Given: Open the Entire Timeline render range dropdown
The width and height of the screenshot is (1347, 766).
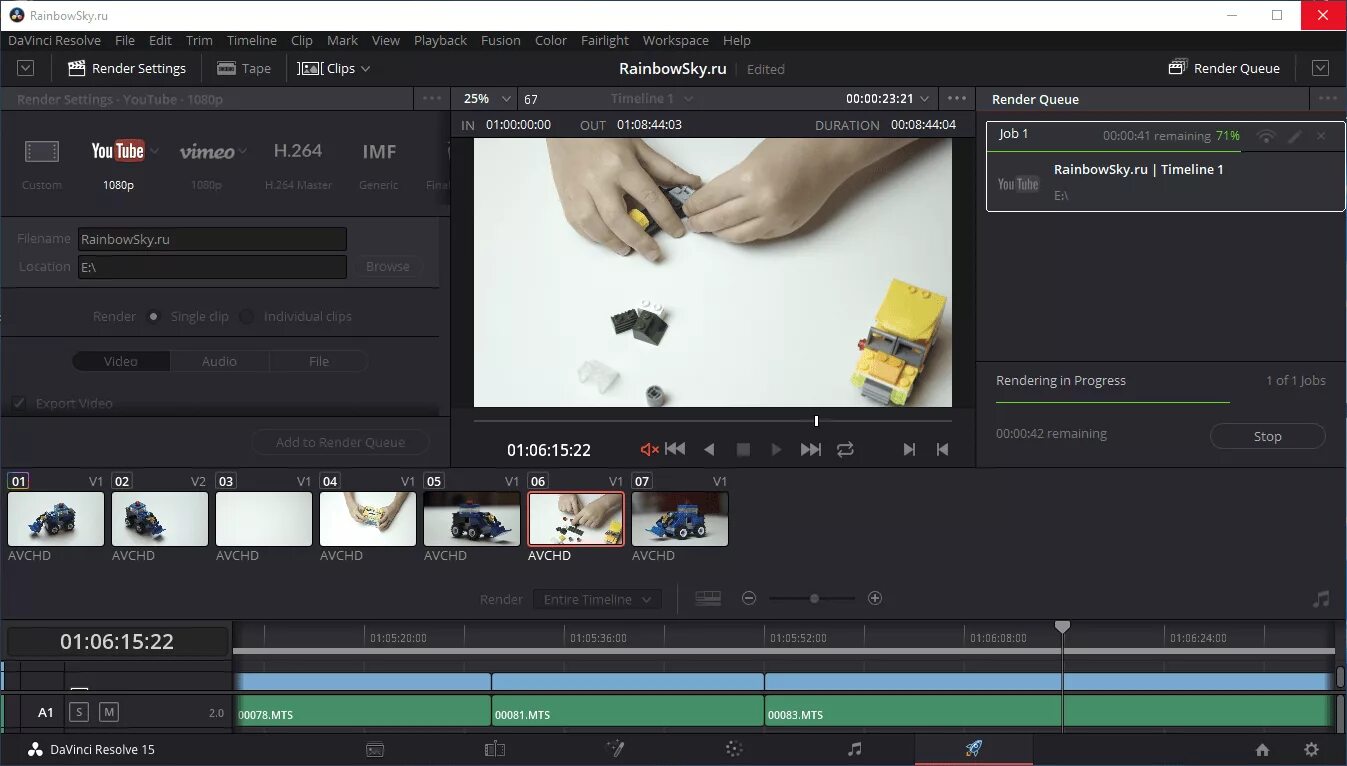Looking at the screenshot, I should pos(596,599).
